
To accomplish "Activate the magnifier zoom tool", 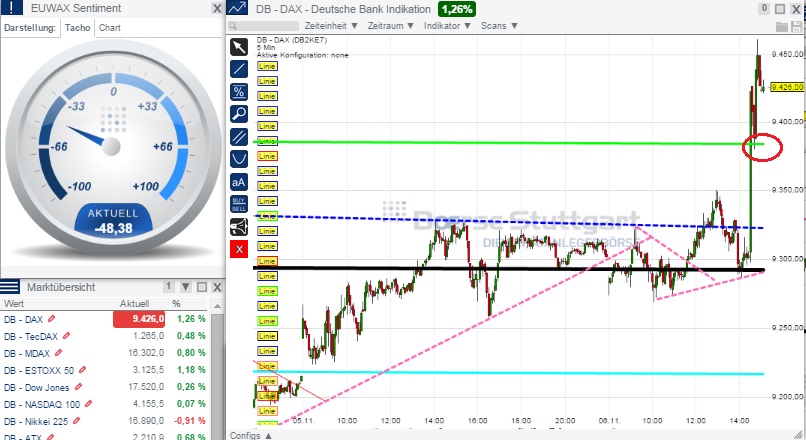I will 239,114.
